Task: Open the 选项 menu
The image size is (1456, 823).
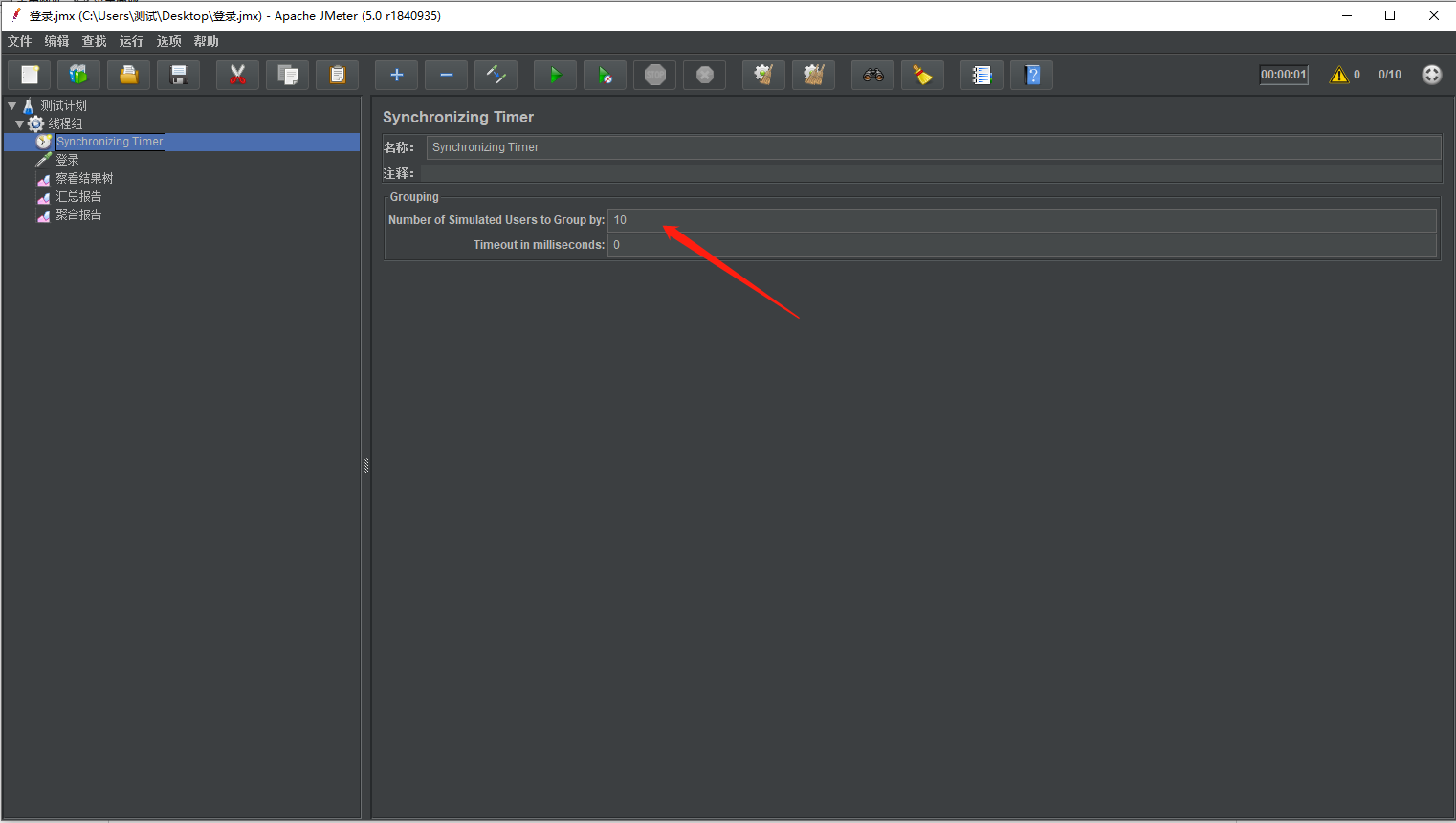Action: coord(169,41)
